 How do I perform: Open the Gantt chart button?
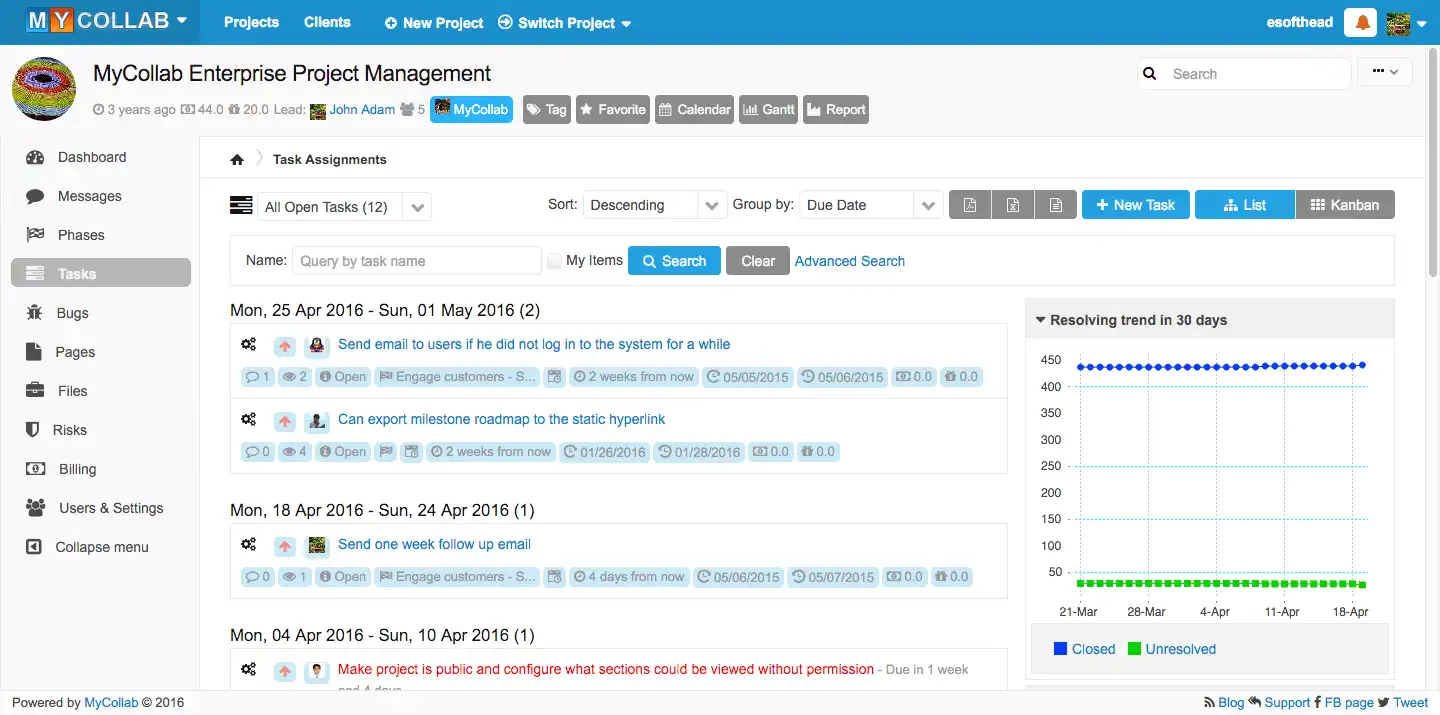(x=768, y=110)
